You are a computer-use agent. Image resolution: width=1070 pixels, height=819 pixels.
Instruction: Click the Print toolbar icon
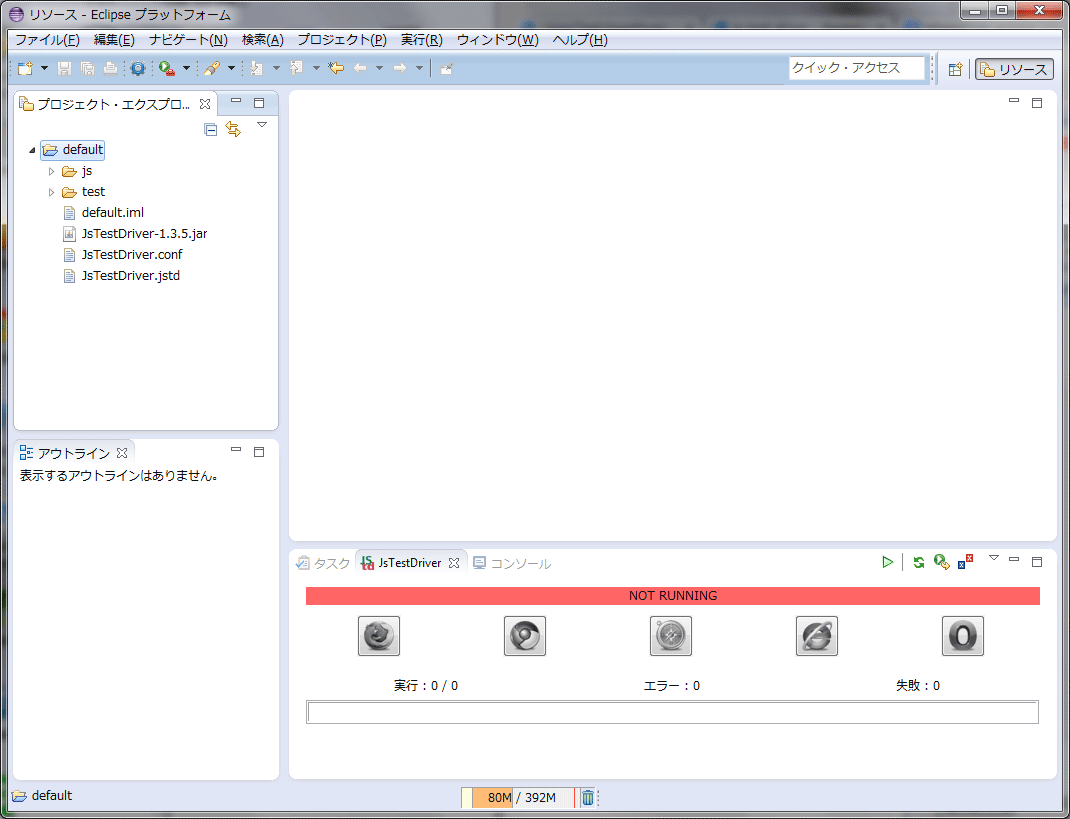click(x=110, y=68)
